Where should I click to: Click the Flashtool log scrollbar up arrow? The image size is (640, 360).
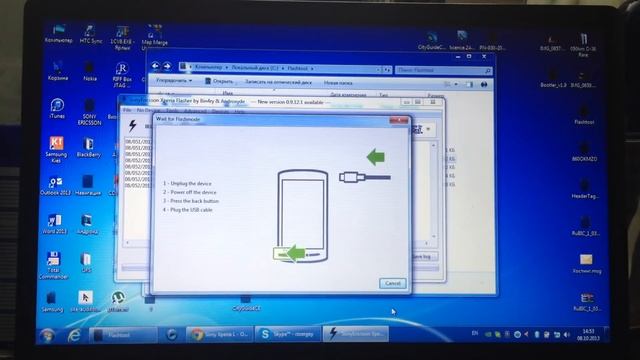(x=433, y=145)
